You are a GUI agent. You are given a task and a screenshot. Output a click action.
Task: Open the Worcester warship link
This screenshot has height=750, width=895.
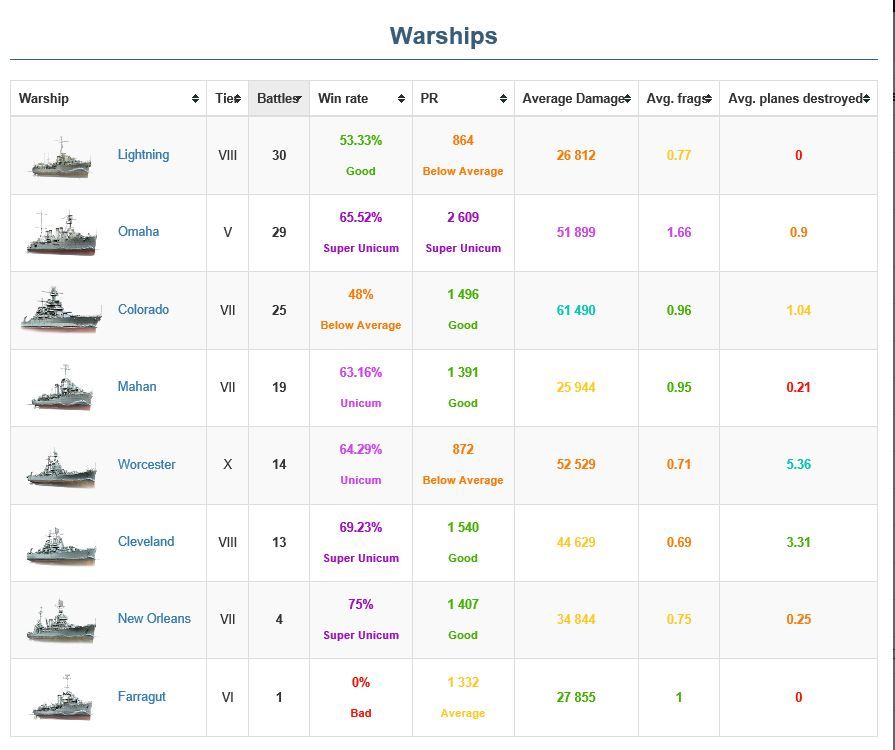[x=146, y=464]
